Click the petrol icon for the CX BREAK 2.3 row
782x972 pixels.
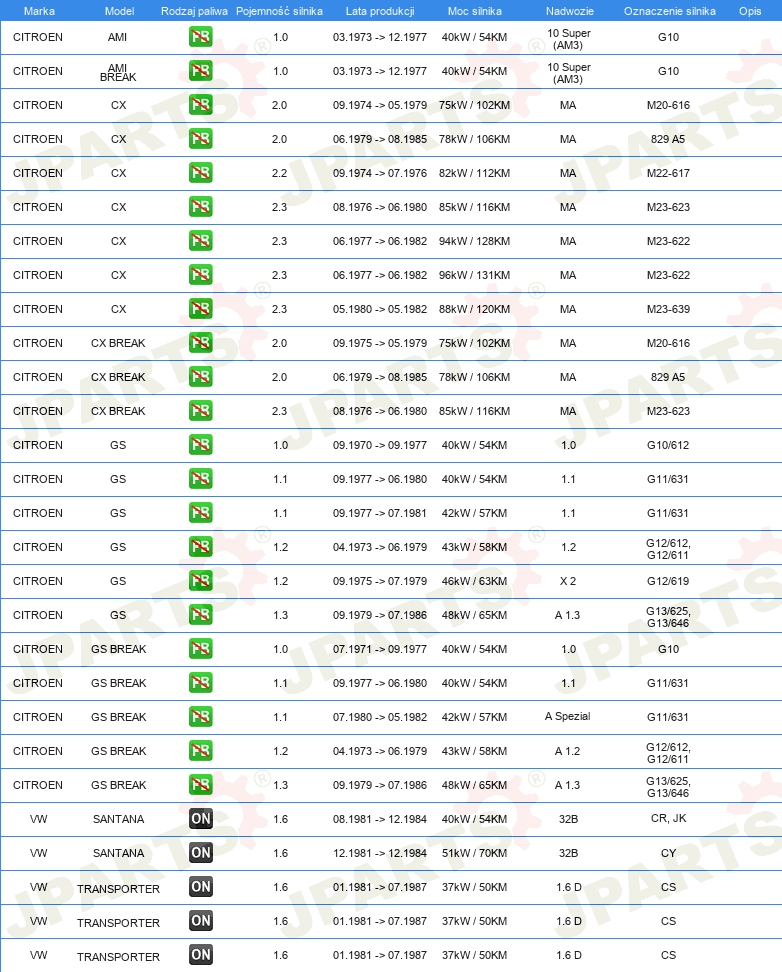[200, 411]
